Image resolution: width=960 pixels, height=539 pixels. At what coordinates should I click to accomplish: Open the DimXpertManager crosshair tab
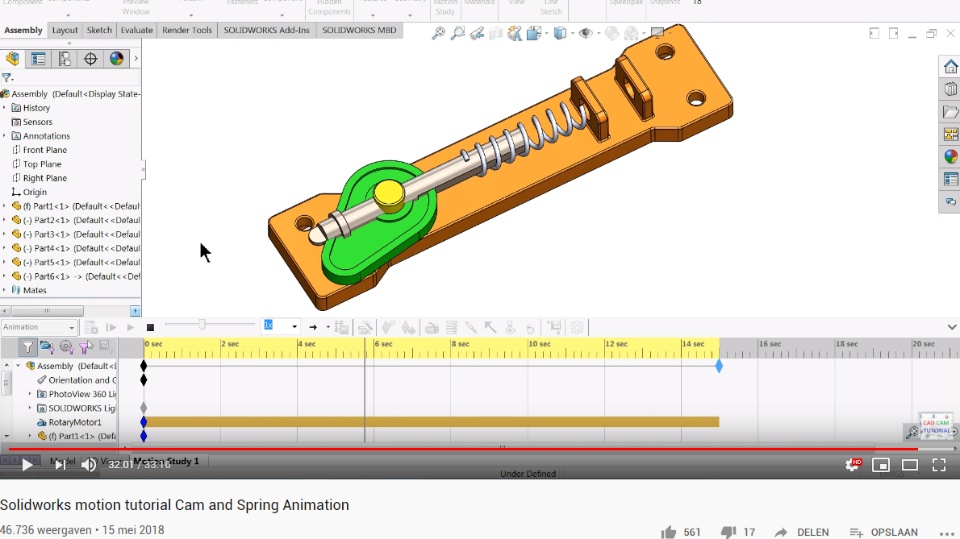[91, 58]
